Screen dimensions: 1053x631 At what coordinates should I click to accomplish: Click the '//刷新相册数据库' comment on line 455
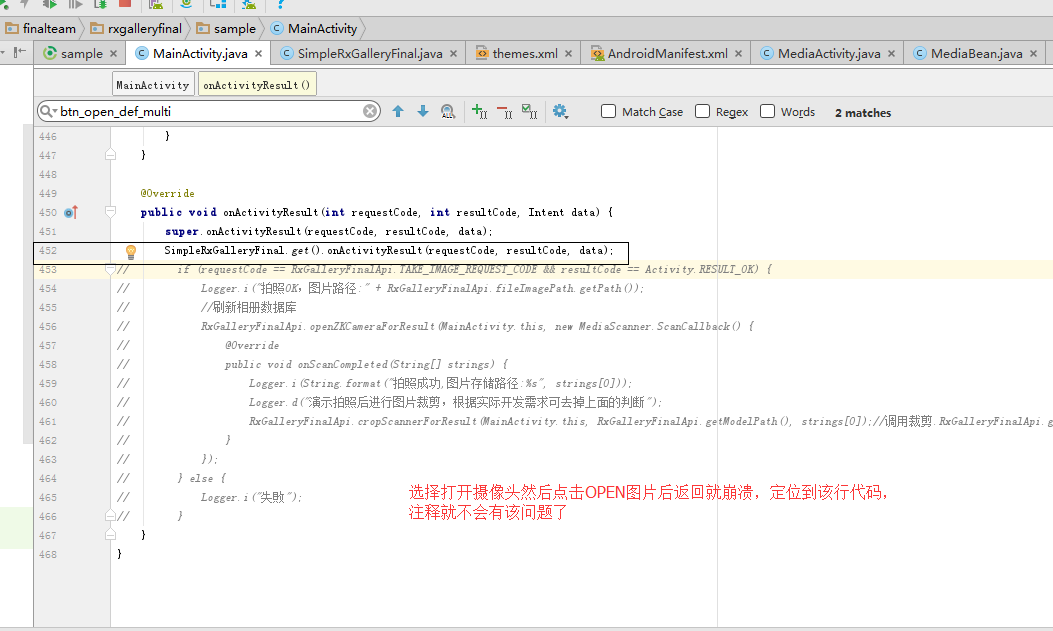tap(248, 307)
